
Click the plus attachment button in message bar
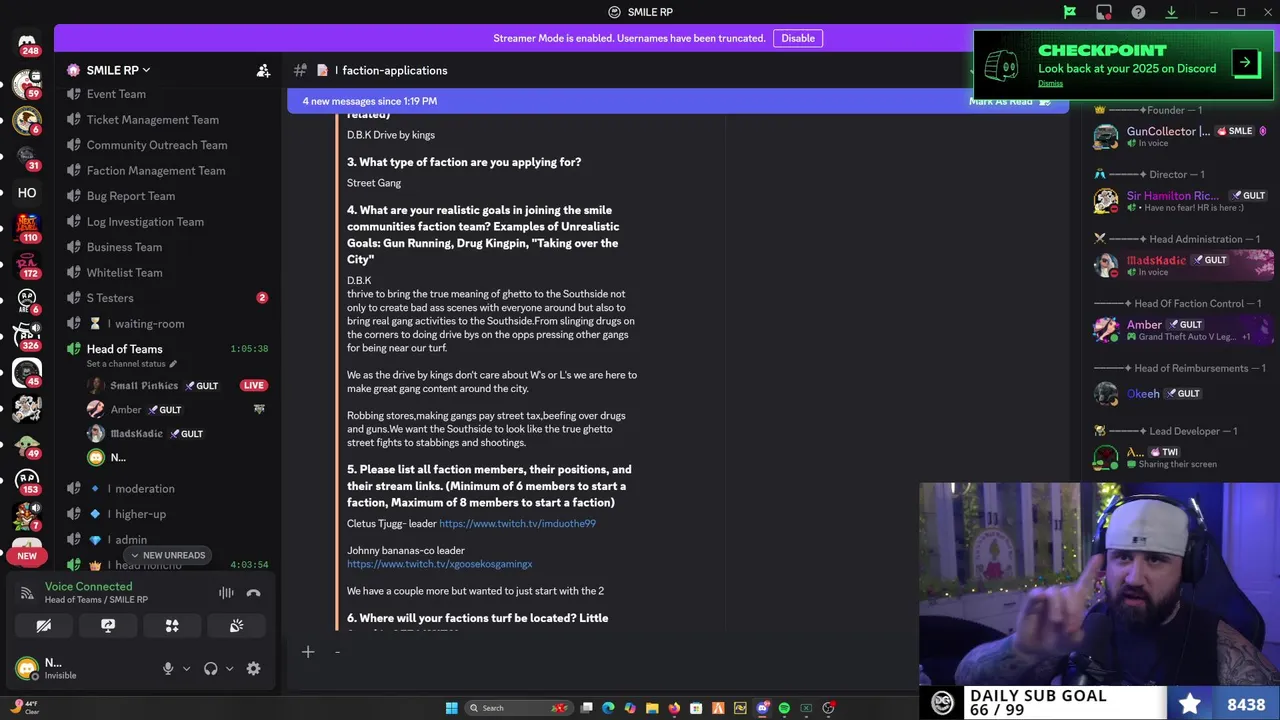tap(308, 652)
